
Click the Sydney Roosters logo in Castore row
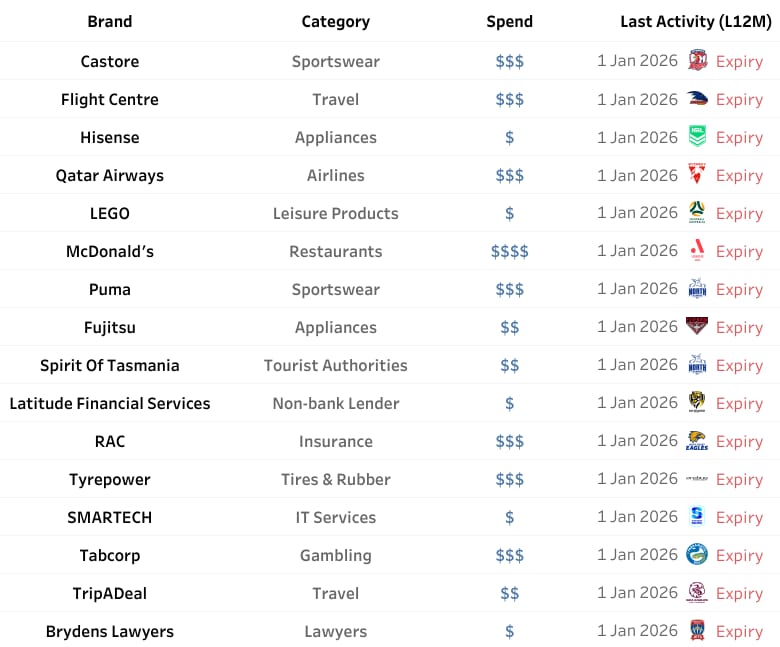(697, 61)
